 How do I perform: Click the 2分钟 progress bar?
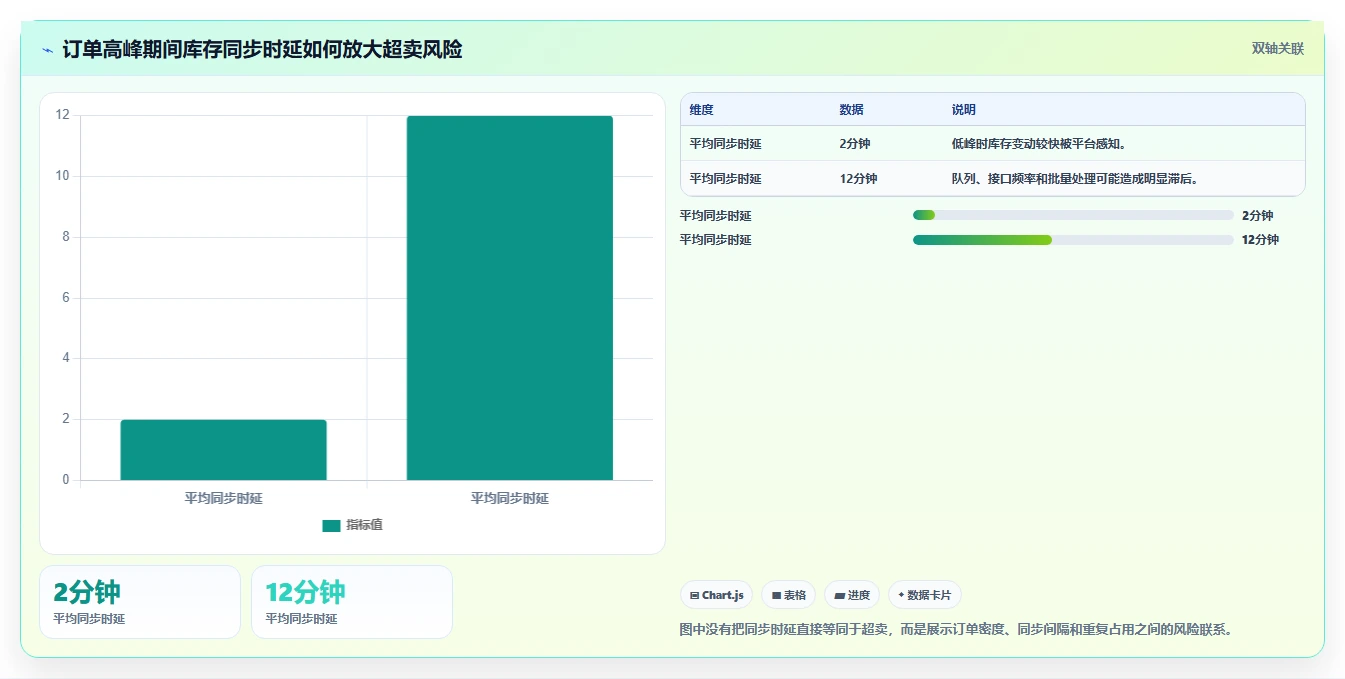point(1073,215)
